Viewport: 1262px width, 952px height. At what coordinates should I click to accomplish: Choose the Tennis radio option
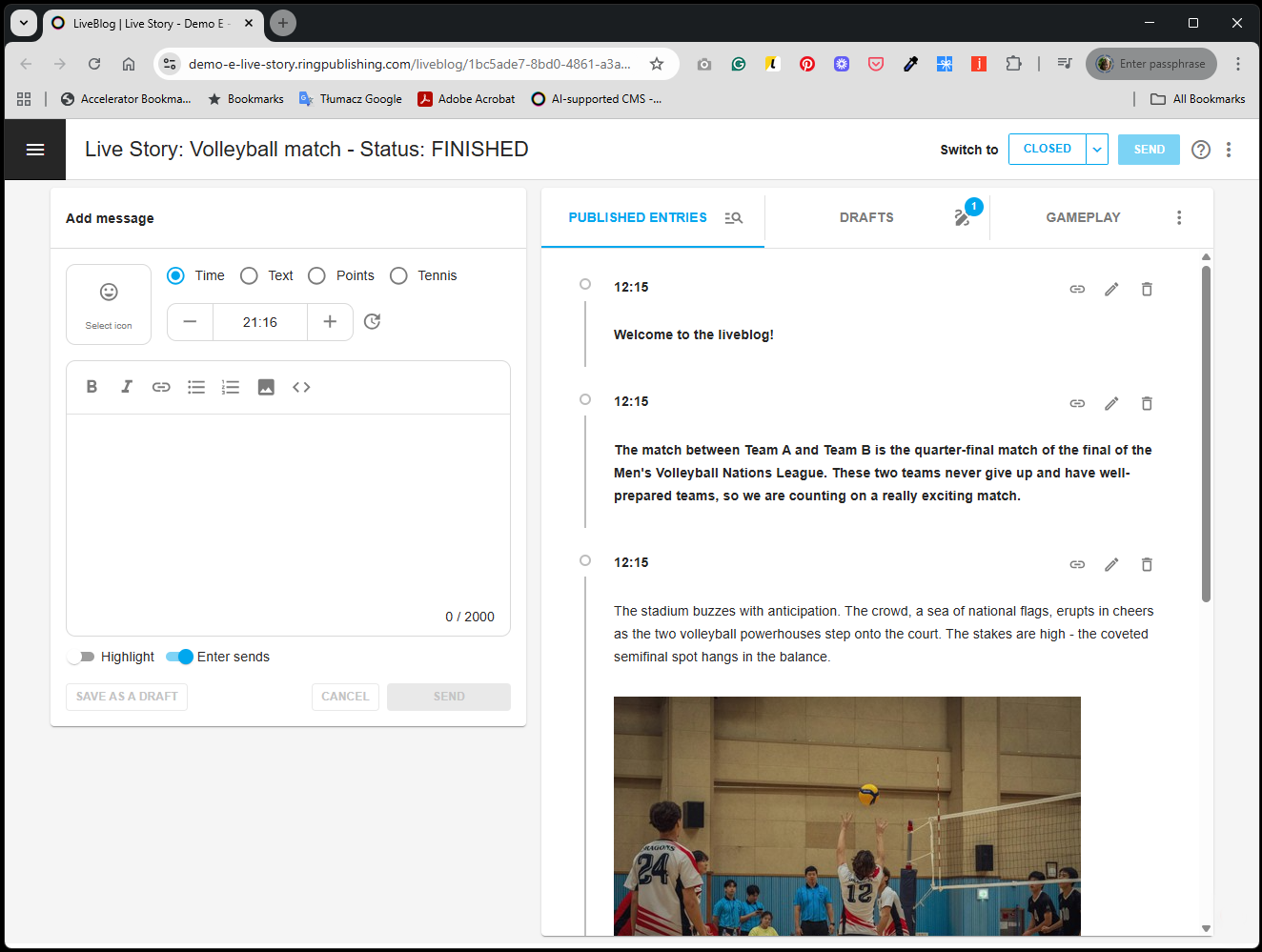pos(398,275)
